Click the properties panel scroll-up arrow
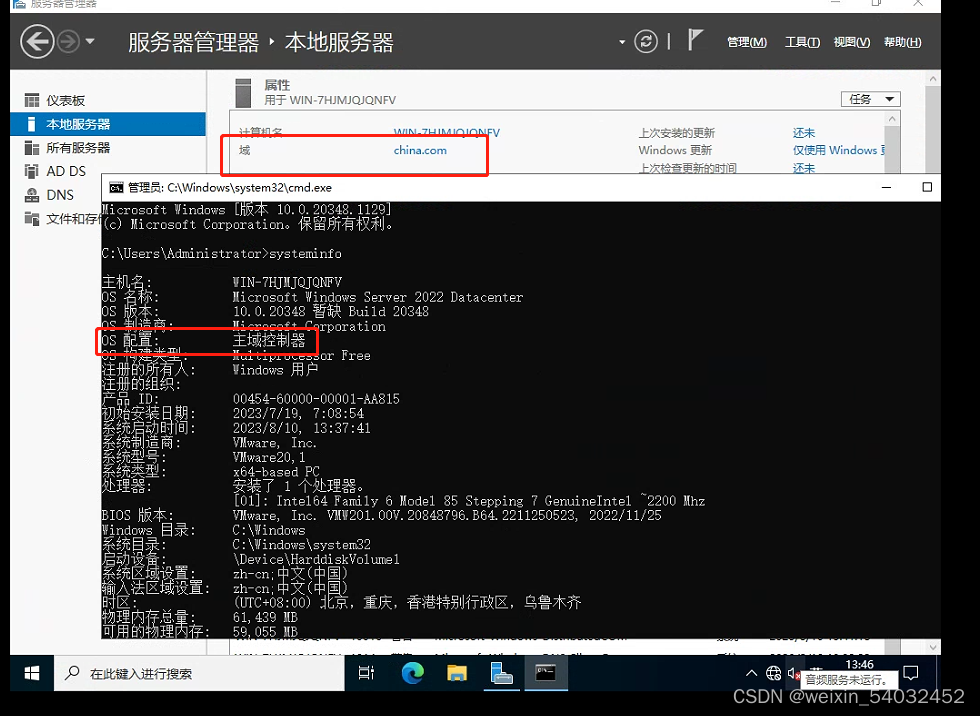Image resolution: width=980 pixels, height=716 pixels. 892,119
